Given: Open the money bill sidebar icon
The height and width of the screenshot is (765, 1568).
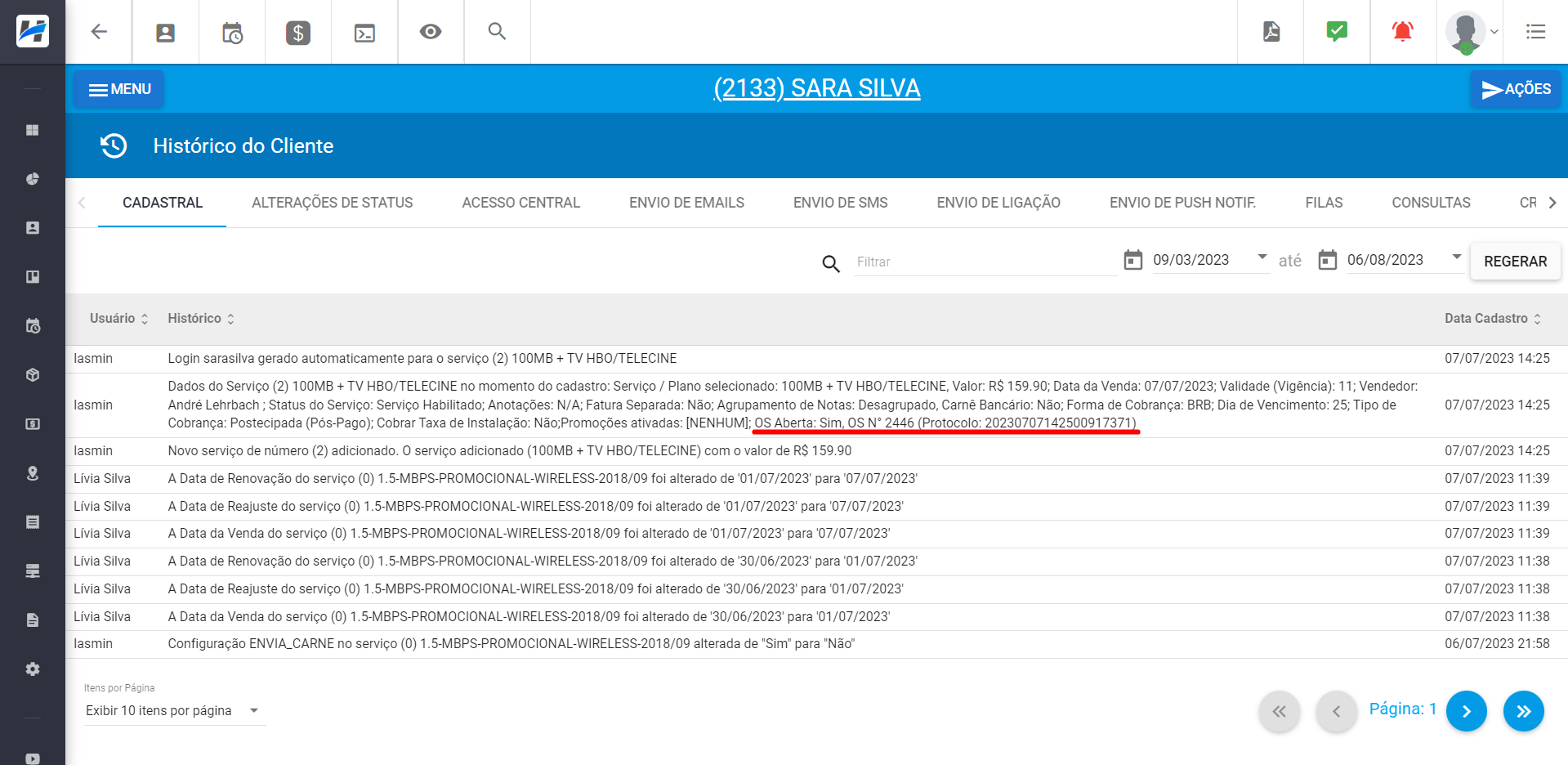Looking at the screenshot, I should click(x=33, y=424).
